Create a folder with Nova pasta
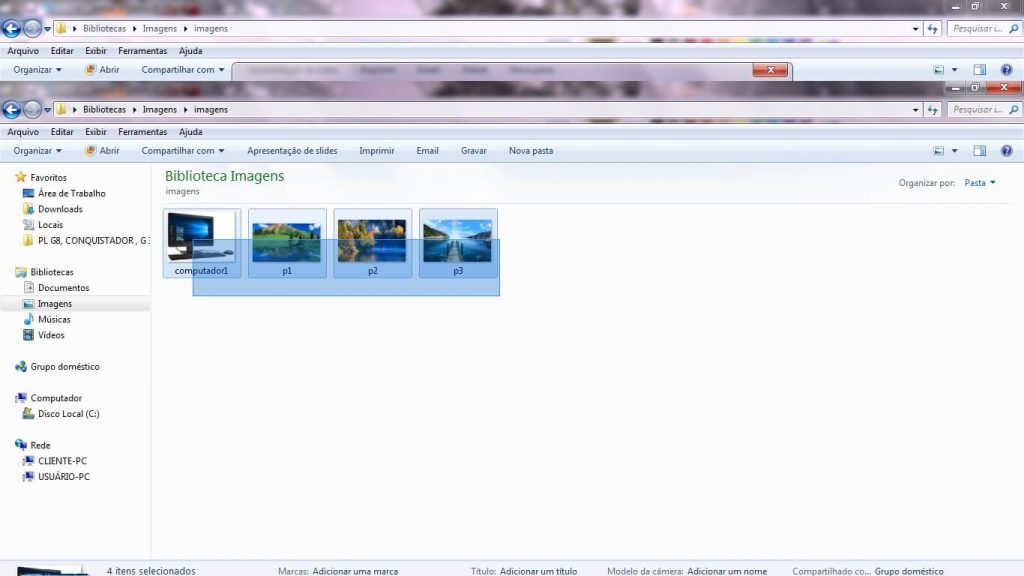This screenshot has height=576, width=1024. [530, 151]
